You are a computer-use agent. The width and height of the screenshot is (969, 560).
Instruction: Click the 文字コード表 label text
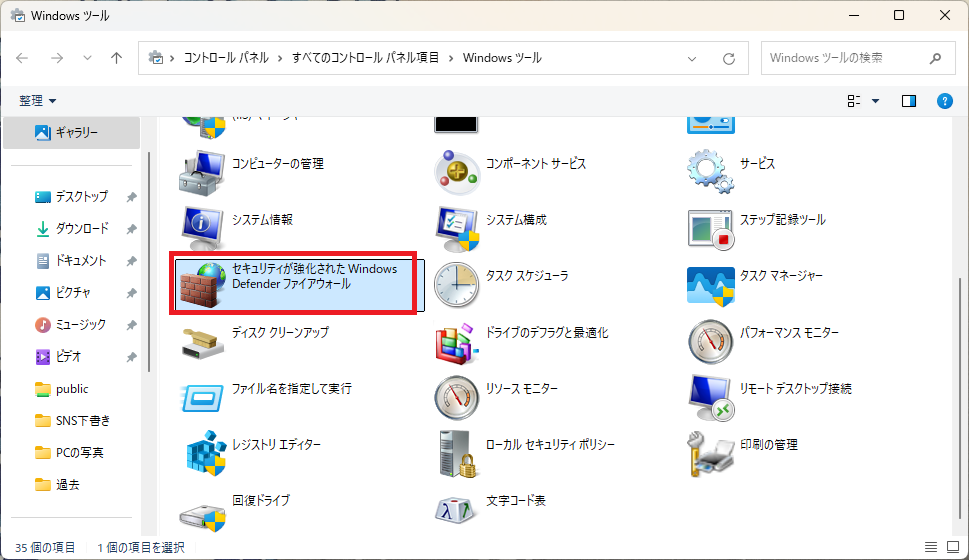(x=515, y=501)
